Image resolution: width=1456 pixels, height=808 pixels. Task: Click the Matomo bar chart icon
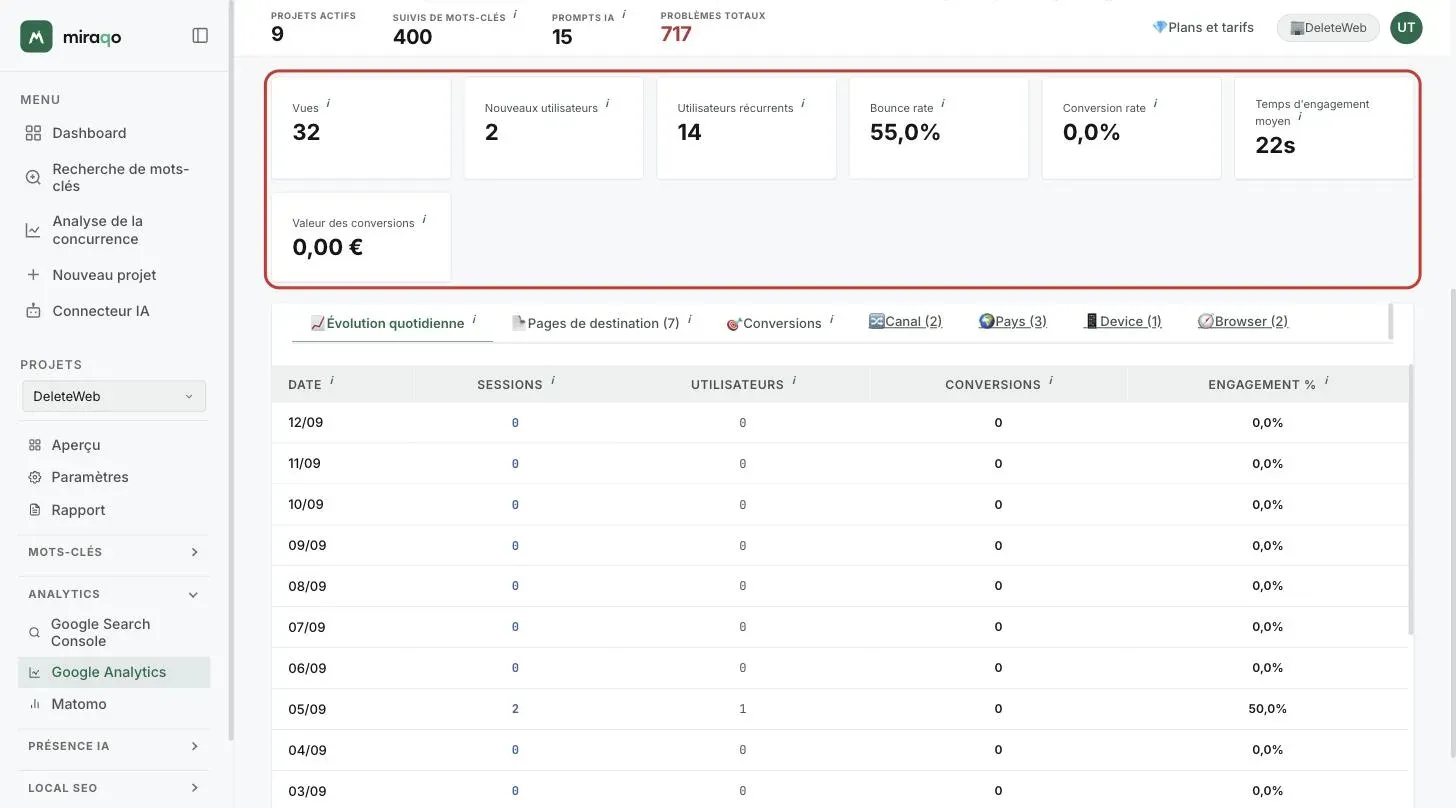coord(35,704)
